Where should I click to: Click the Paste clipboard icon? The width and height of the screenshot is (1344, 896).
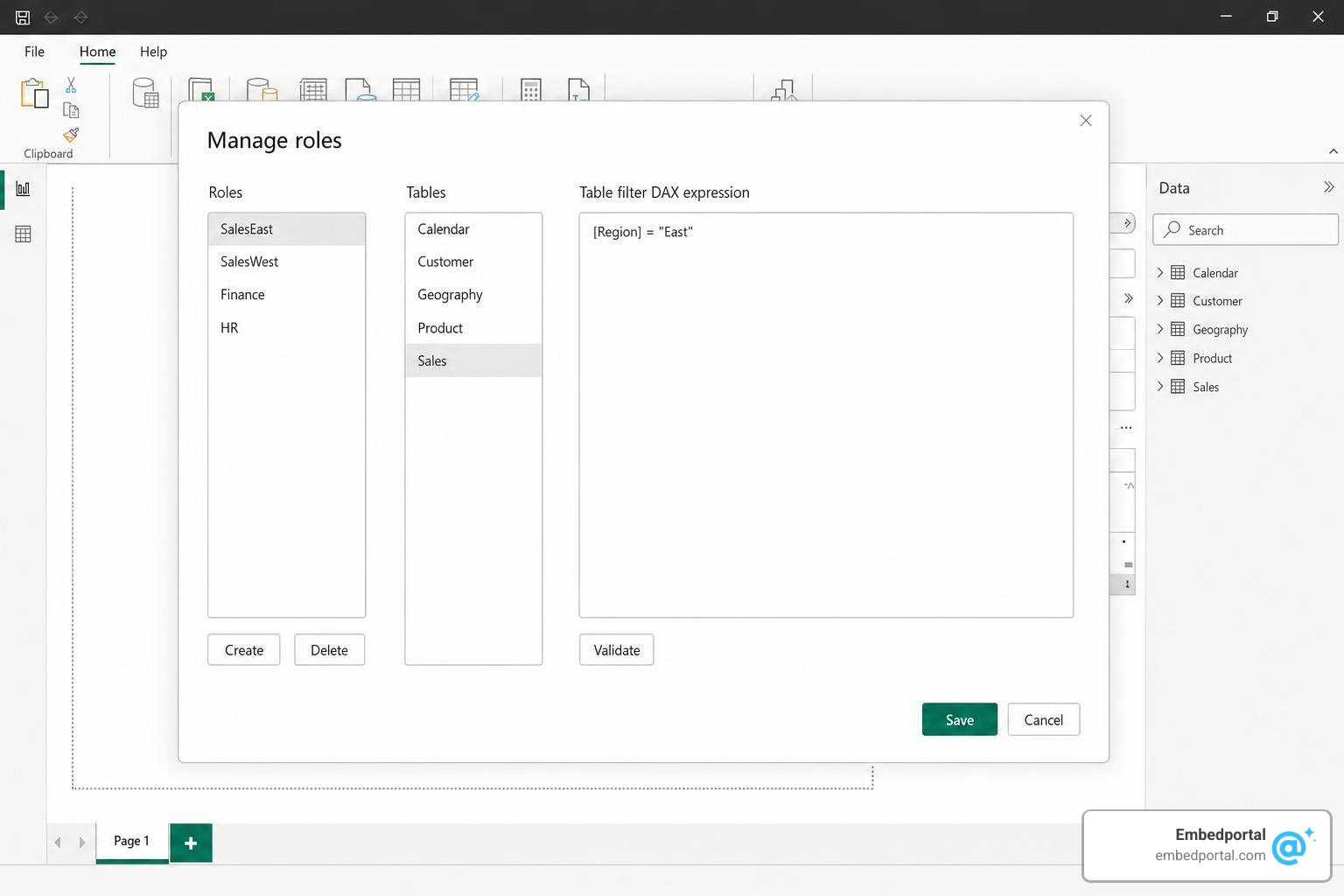34,93
